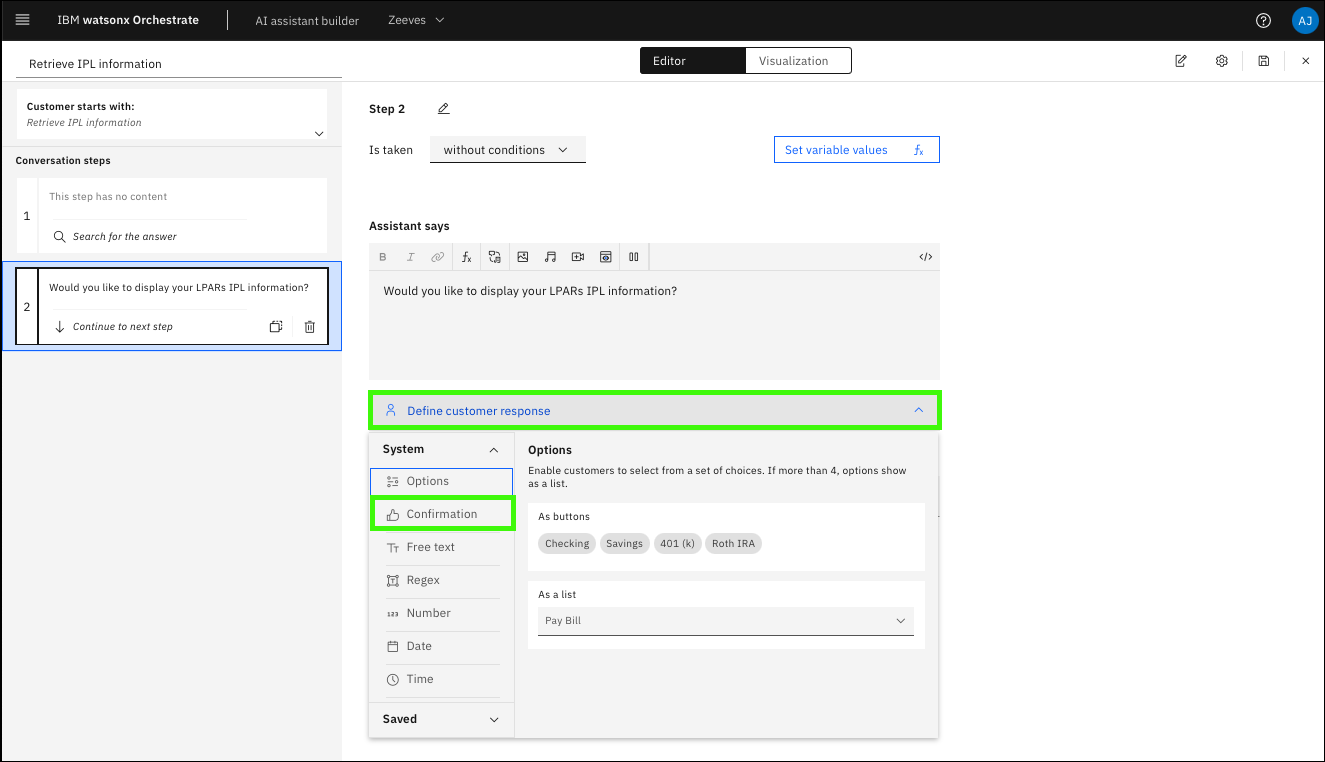Open the Zeeves assistant dropdown
1325x762 pixels.
pos(416,20)
